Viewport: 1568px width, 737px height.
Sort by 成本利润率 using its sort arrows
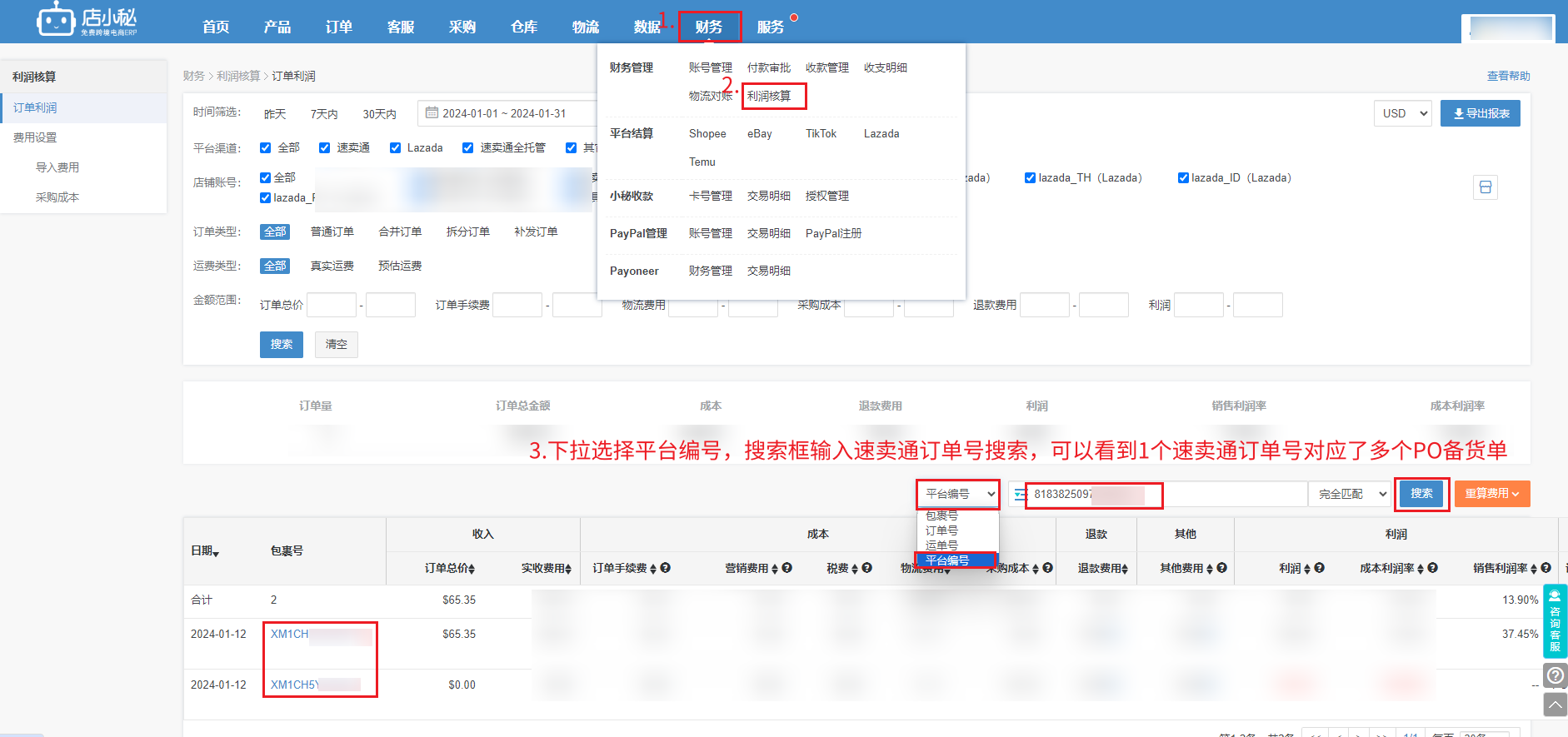[1421, 569]
